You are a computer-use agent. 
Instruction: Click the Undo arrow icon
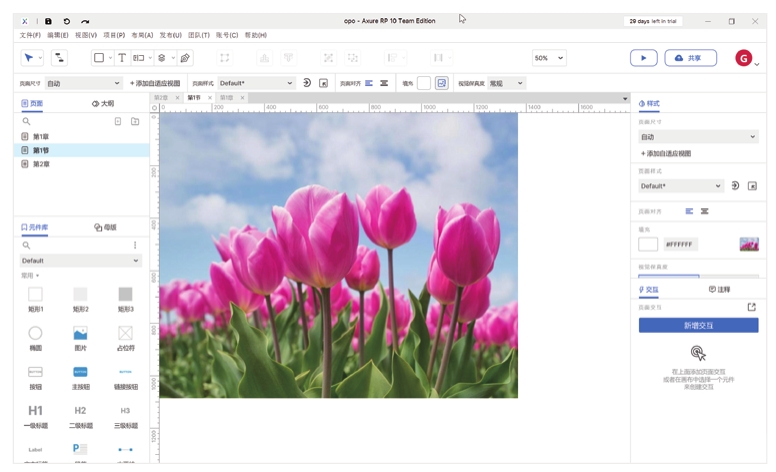click(x=67, y=21)
